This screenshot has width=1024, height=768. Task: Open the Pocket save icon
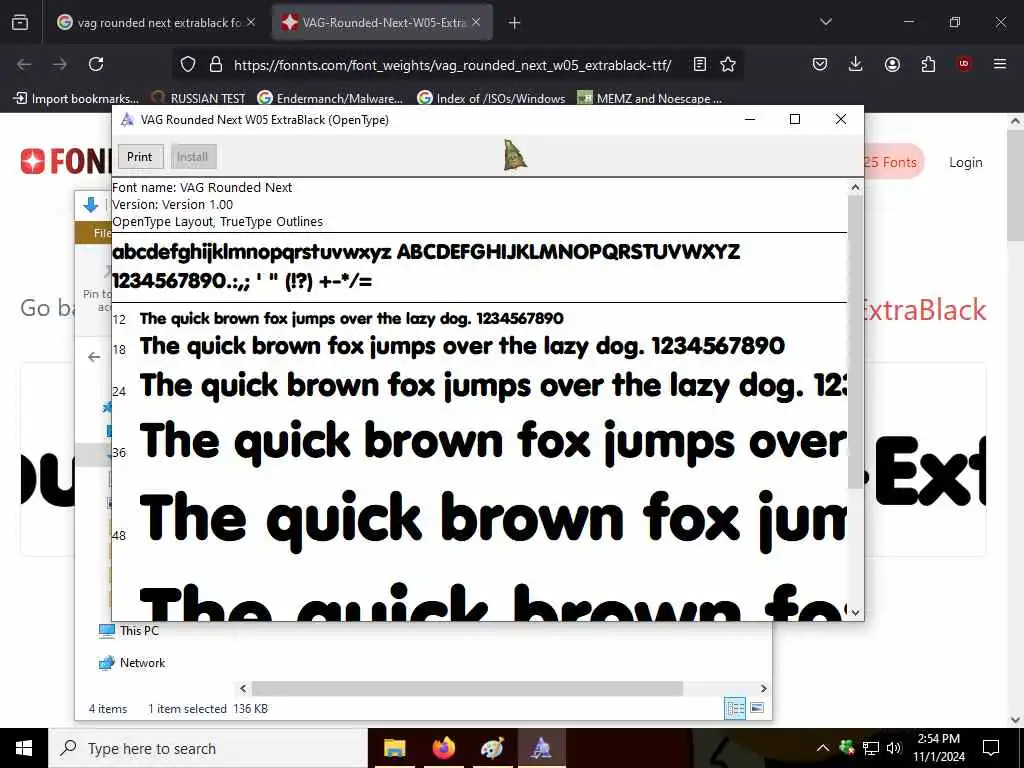pyautogui.click(x=820, y=64)
